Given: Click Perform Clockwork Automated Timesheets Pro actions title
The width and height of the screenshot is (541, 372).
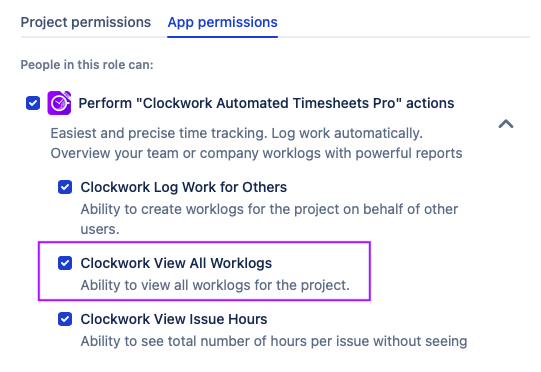Looking at the screenshot, I should (x=266, y=103).
